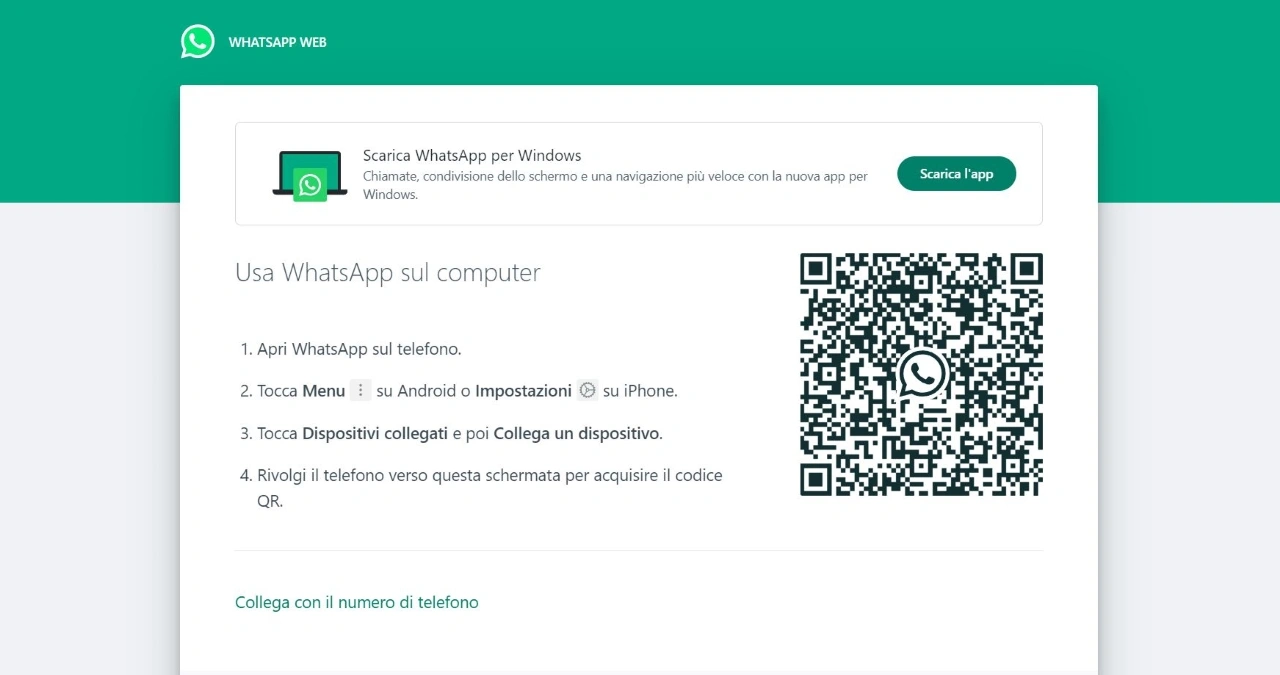The height and width of the screenshot is (675, 1280).
Task: Click the Android three-dot Menu icon
Action: point(361,391)
